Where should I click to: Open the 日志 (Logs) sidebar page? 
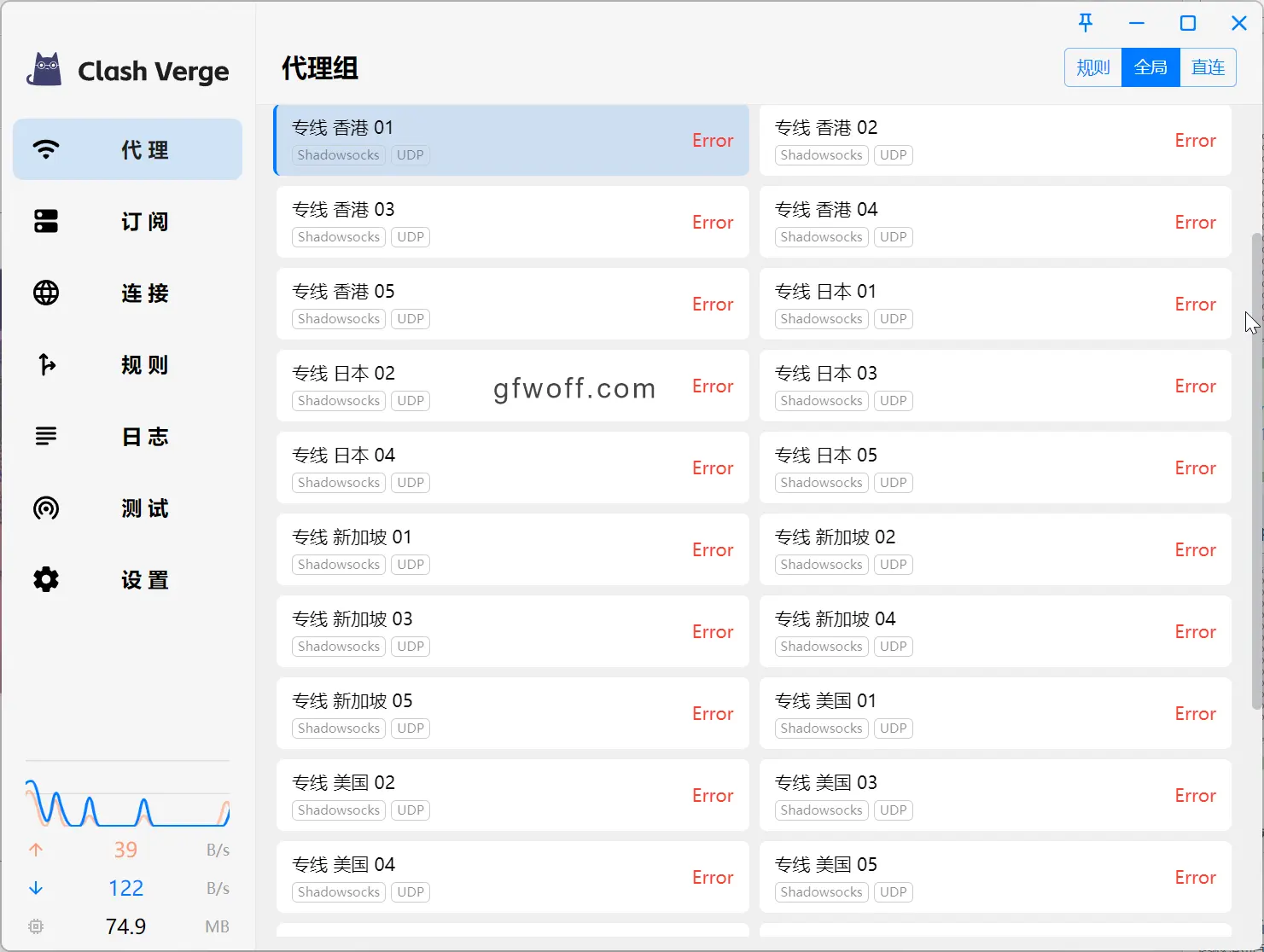(x=127, y=436)
